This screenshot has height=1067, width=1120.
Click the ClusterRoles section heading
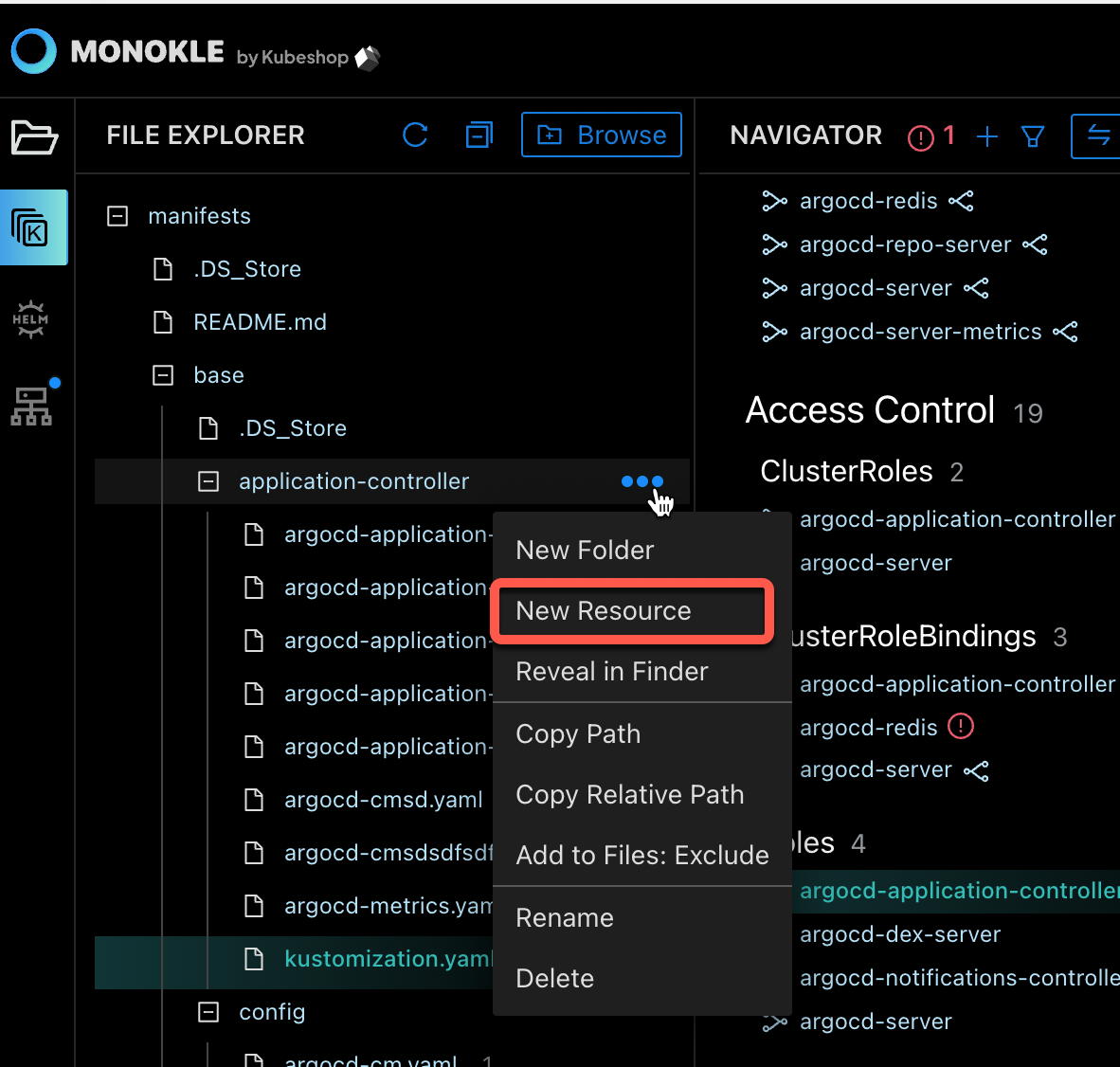[846, 471]
